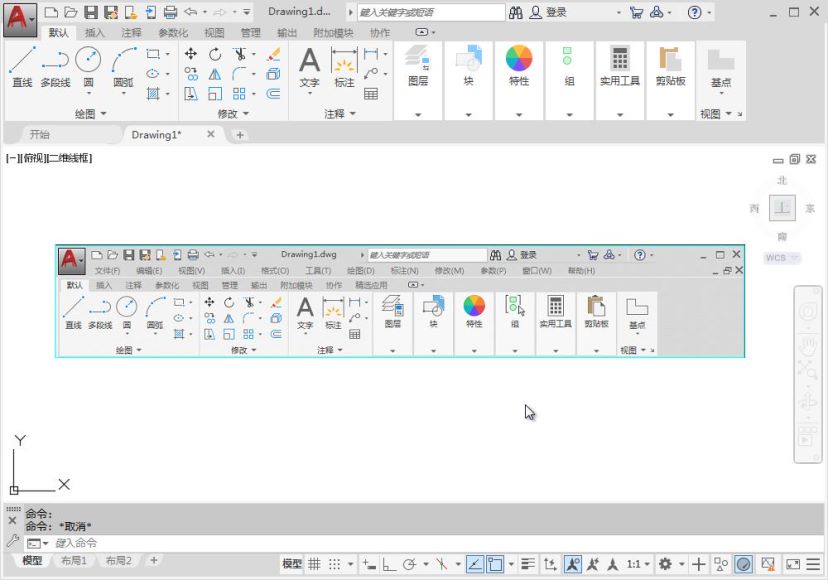Click the Plot printer icon in top toolbar

pos(170,12)
